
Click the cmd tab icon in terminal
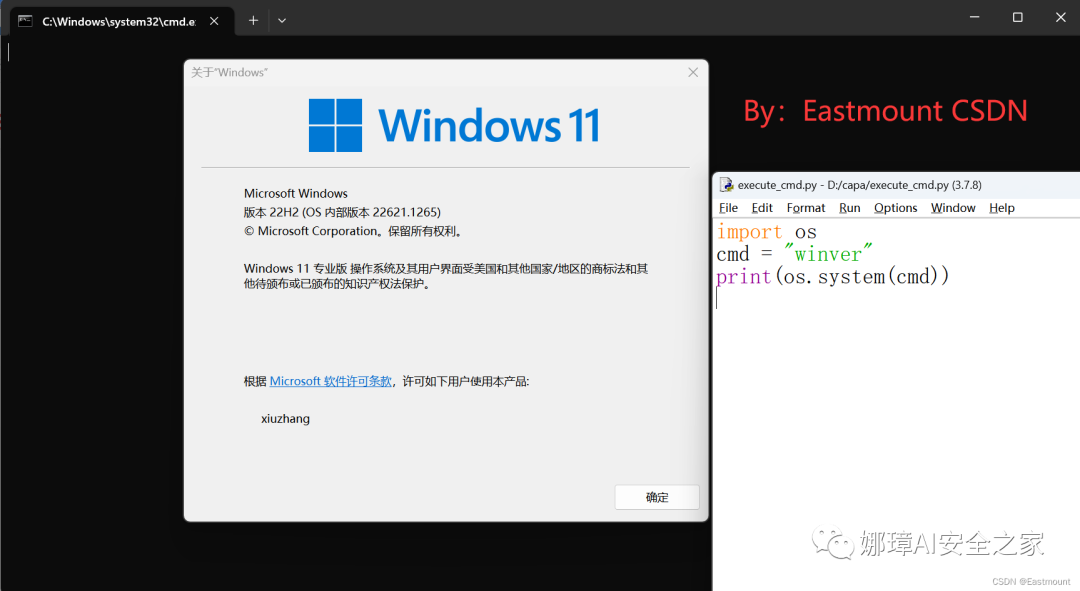point(25,21)
